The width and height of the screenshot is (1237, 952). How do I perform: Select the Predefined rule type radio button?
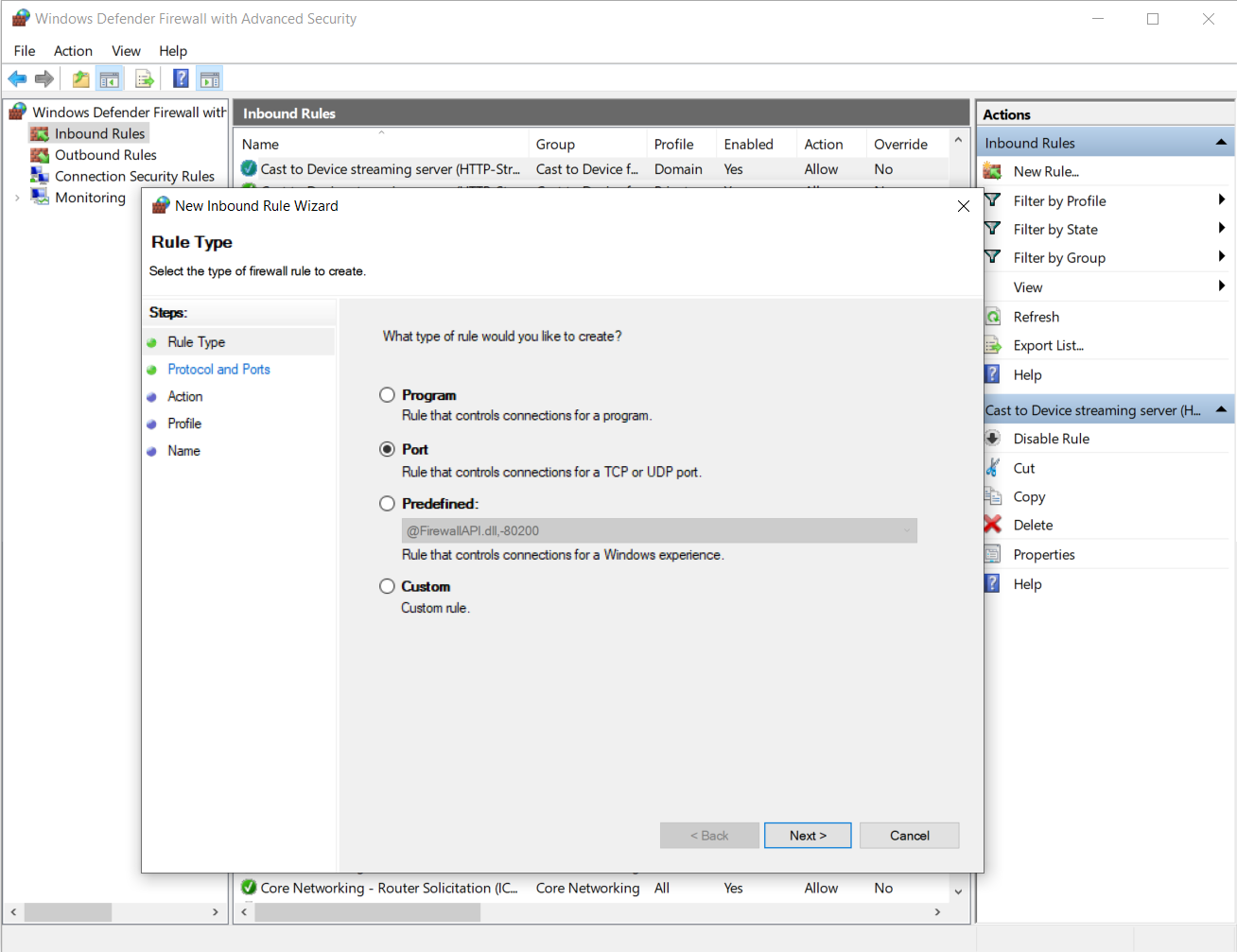click(x=387, y=504)
